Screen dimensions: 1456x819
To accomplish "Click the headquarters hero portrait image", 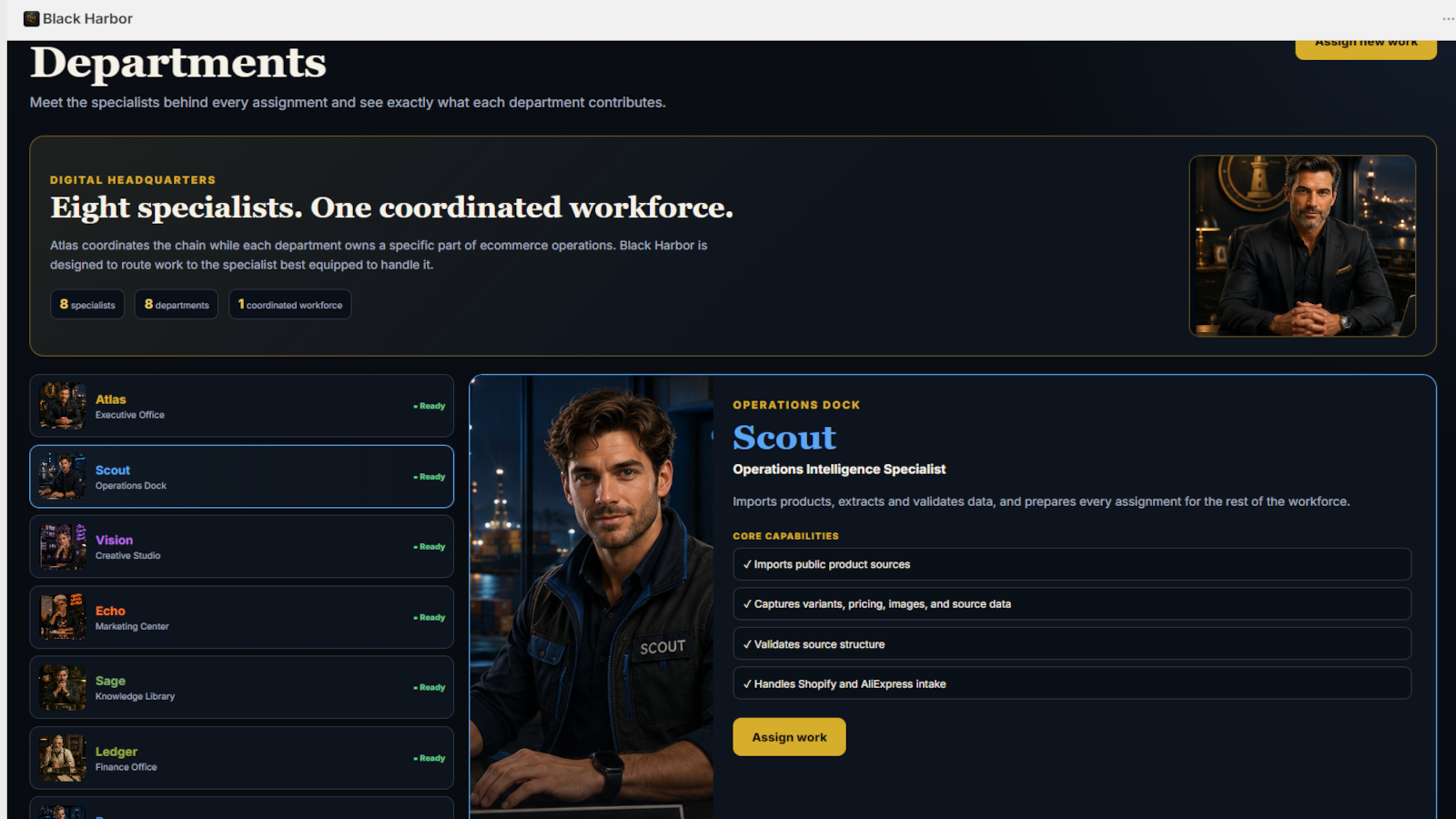I will pos(1302,246).
